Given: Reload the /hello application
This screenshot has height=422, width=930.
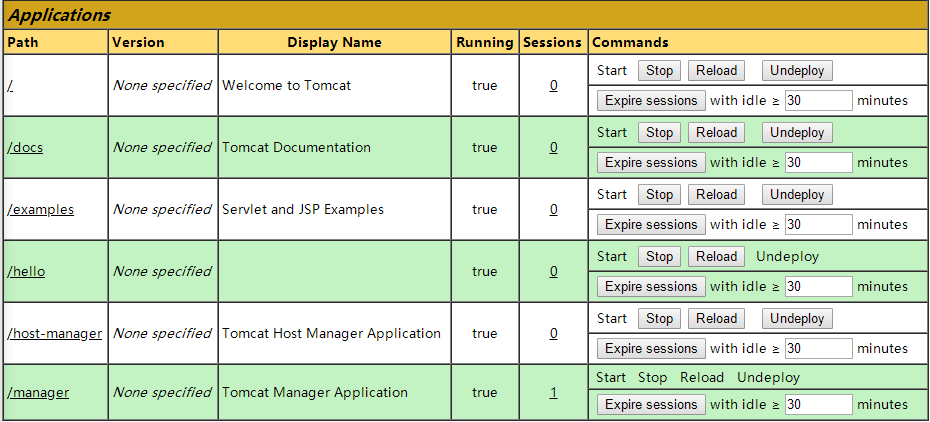Looking at the screenshot, I should 716,257.
